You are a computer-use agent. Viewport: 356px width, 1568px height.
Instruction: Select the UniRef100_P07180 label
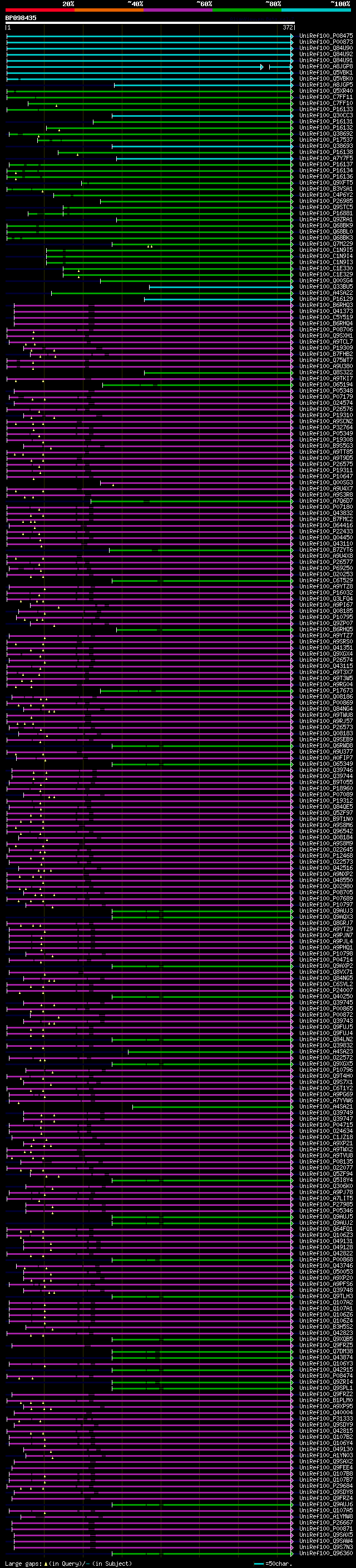click(325, 506)
